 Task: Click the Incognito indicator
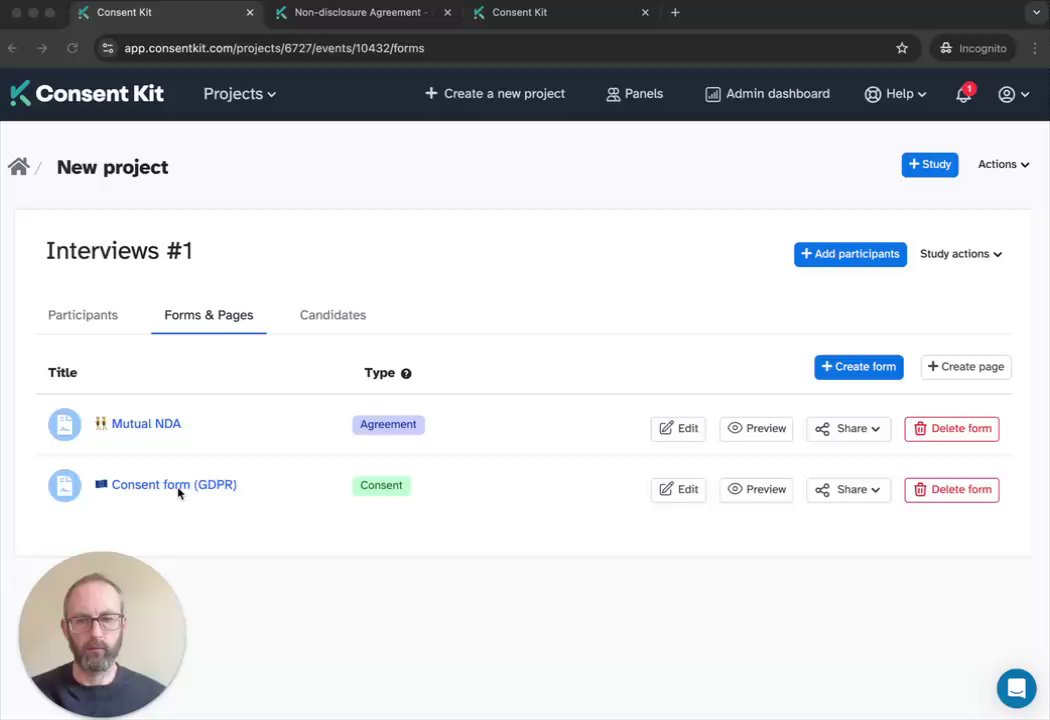[973, 48]
